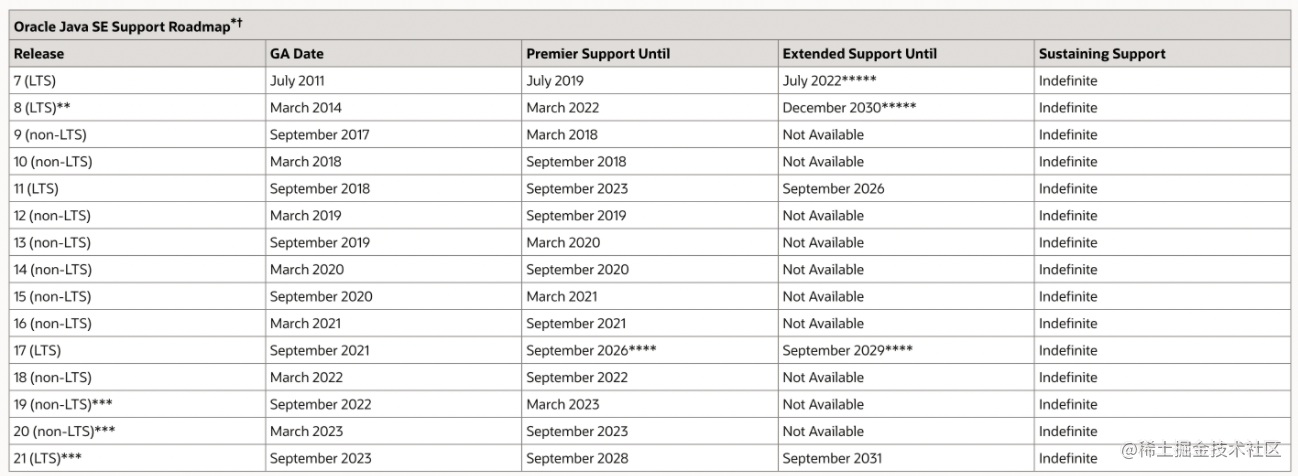Click the "September 2028" premier support cell
This screenshot has width=1298, height=476.
tap(577, 459)
